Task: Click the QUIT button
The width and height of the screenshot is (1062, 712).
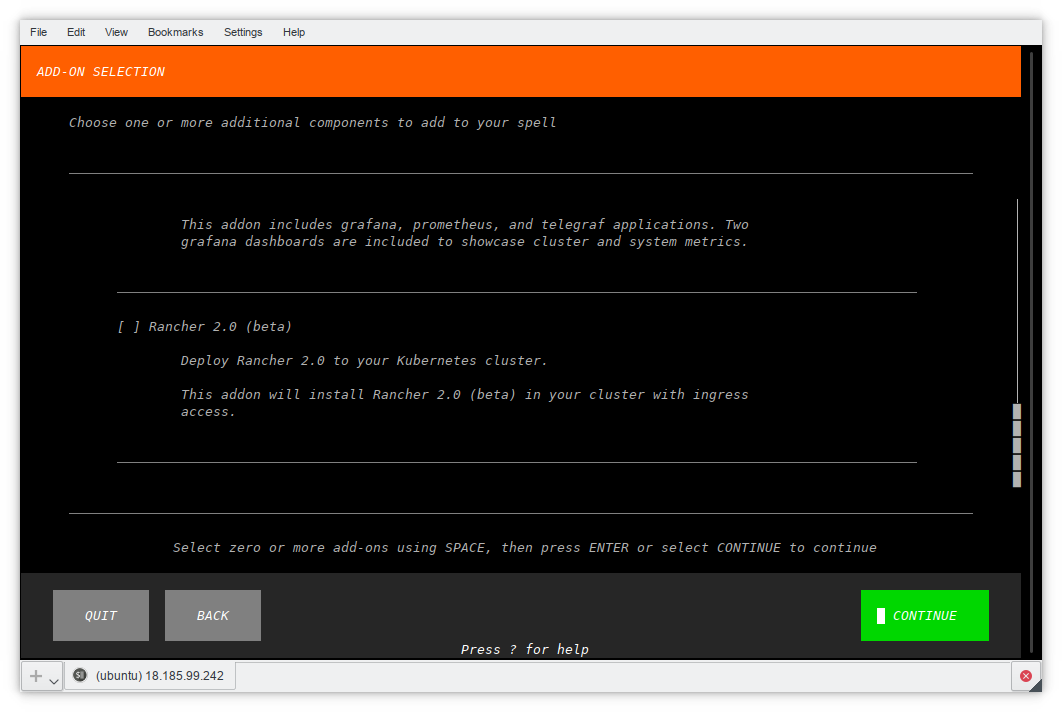Action: [101, 615]
